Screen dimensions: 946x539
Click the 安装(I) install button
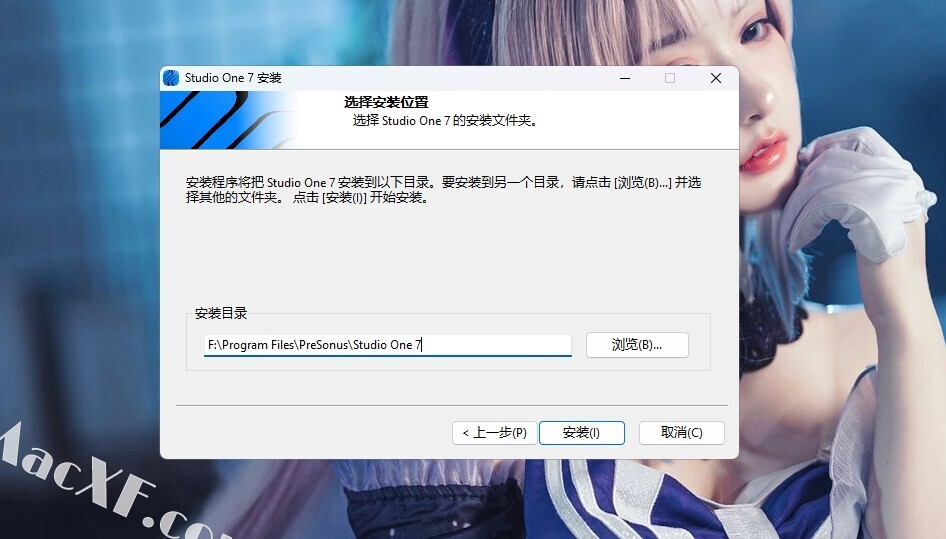(582, 433)
